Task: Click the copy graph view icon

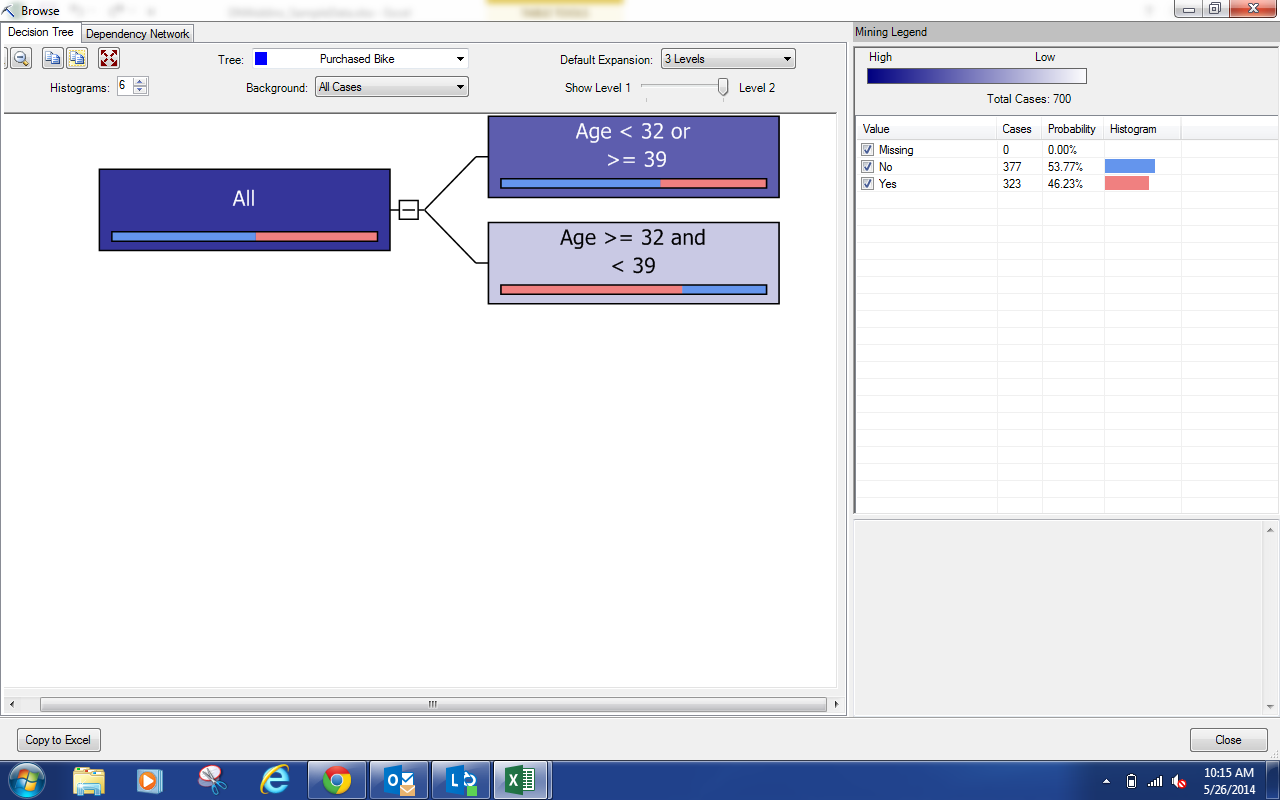Action: (52, 58)
